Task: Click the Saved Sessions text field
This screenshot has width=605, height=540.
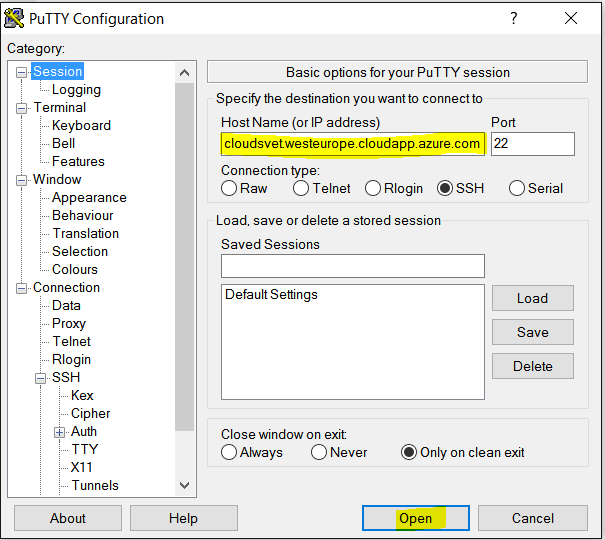Action: click(353, 266)
